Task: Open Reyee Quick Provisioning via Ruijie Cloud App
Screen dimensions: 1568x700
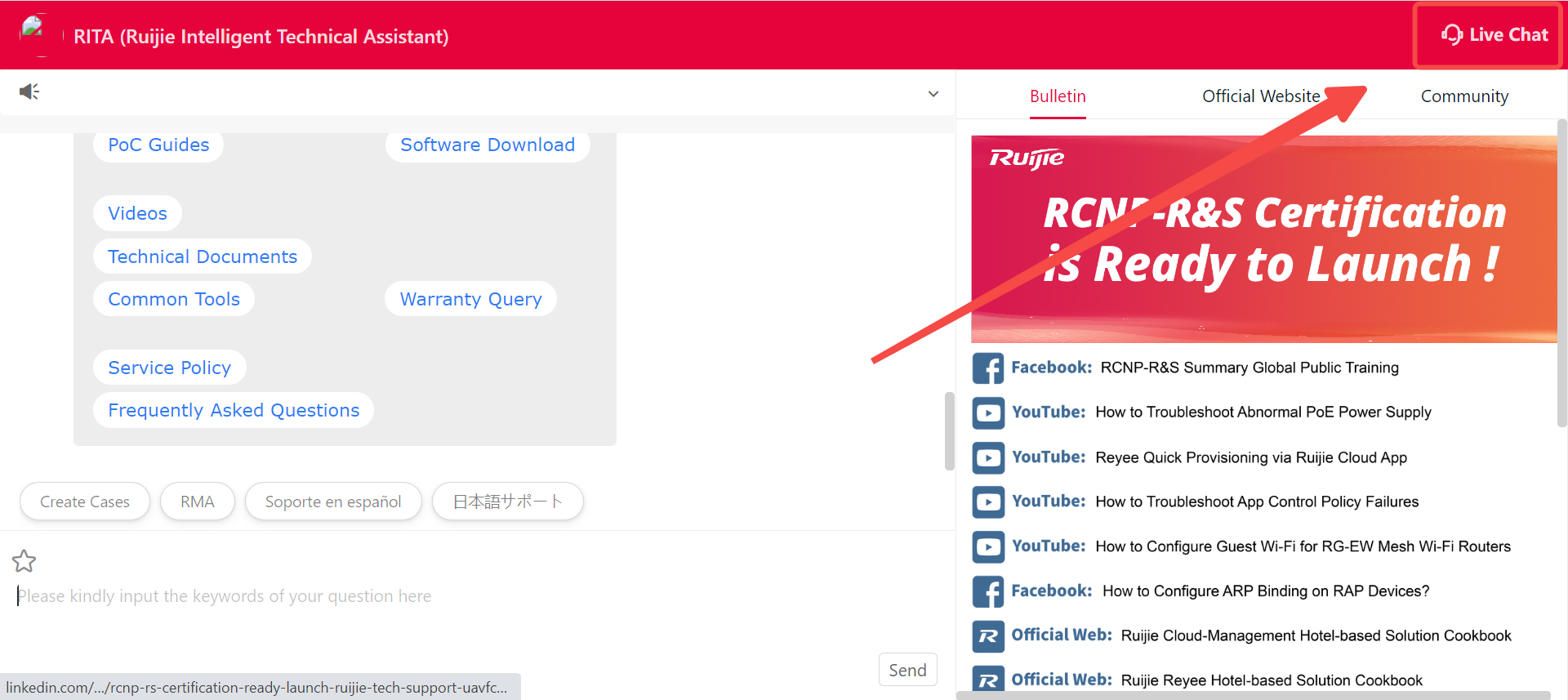Action: click(x=1251, y=457)
